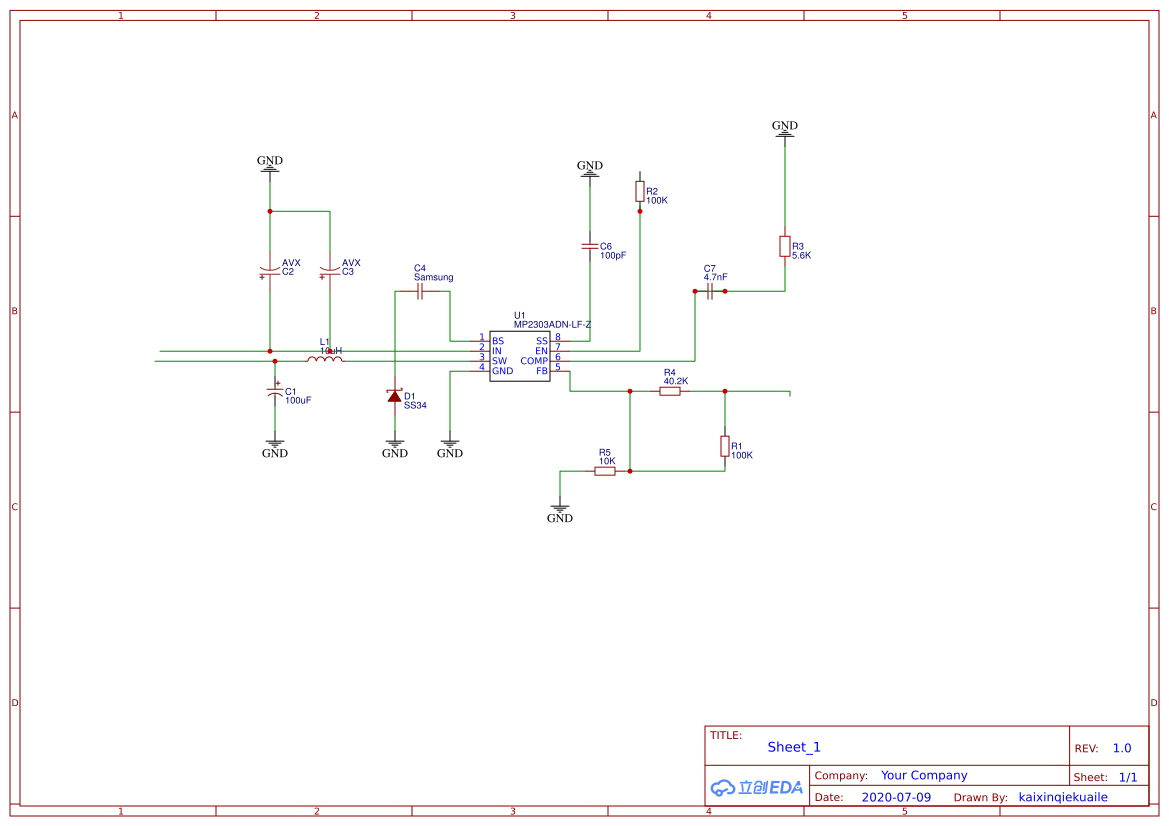Select the L1 inductor coil symbol

point(325,360)
